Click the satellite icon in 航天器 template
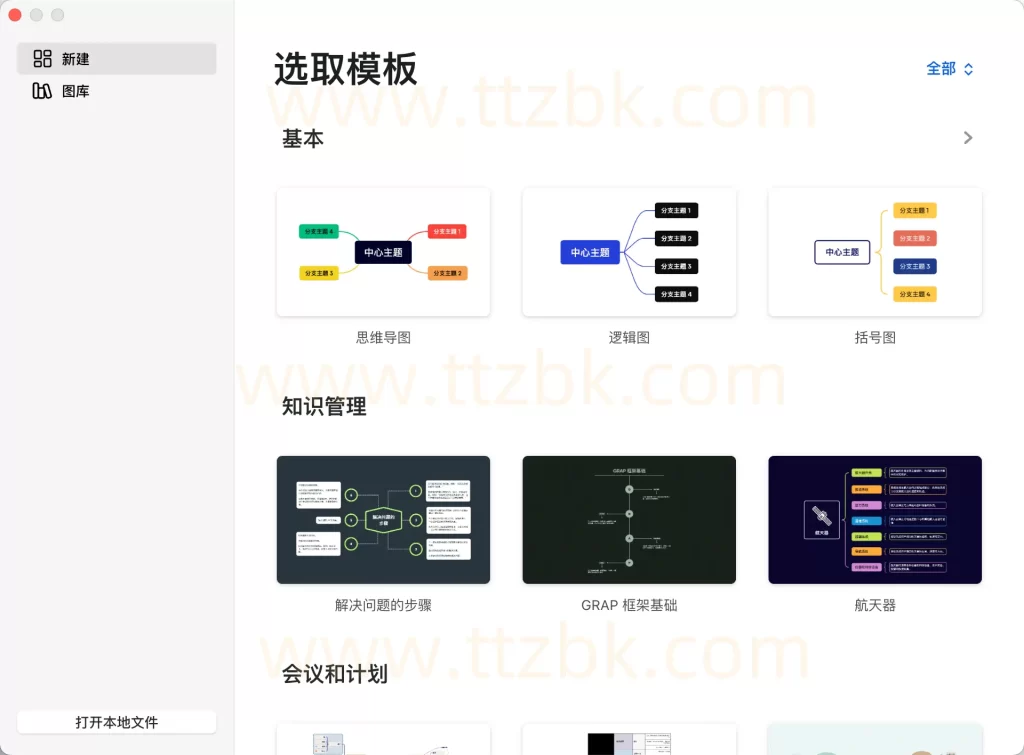Image resolution: width=1024 pixels, height=755 pixels. pyautogui.click(x=822, y=519)
